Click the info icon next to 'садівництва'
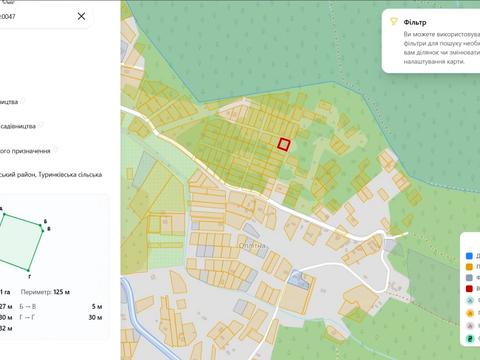The height and width of the screenshot is (360, 480). 41,126
